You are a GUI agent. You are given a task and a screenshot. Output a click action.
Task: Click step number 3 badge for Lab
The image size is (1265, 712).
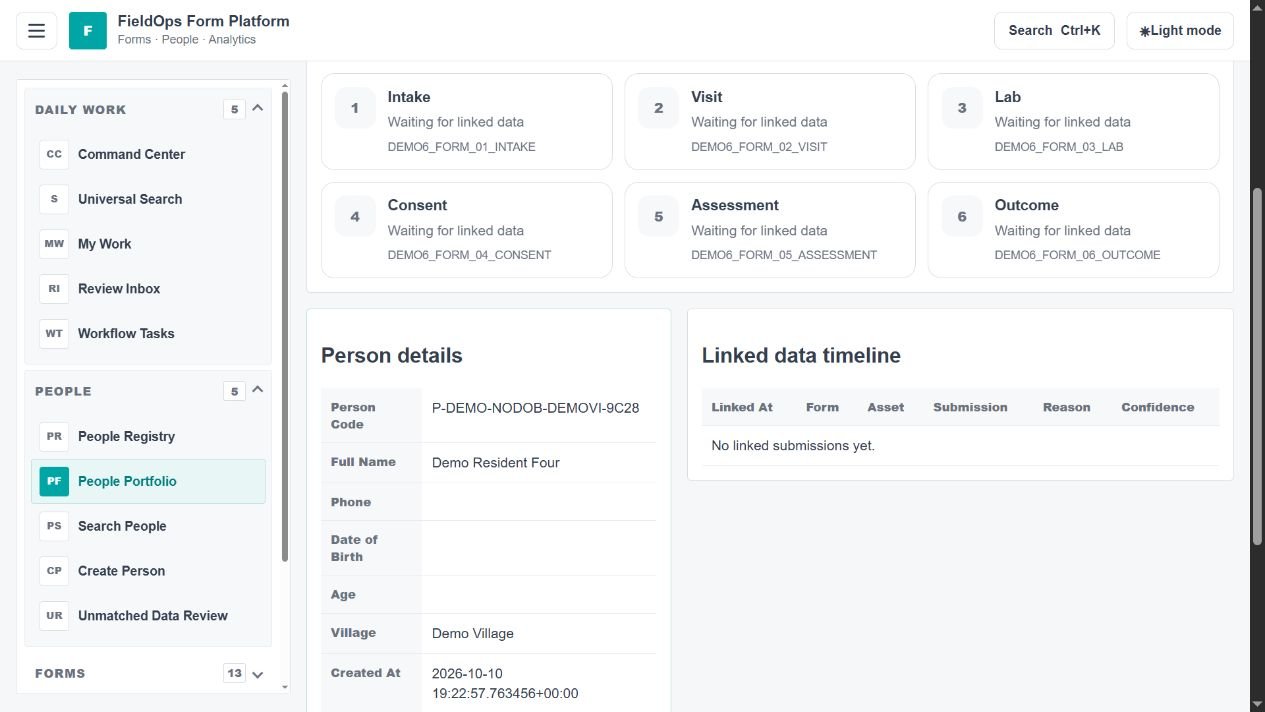click(x=962, y=108)
